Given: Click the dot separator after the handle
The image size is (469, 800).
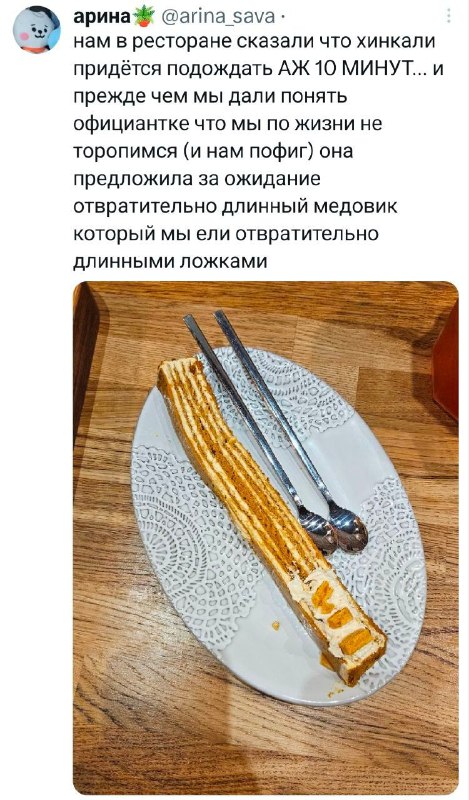Looking at the screenshot, I should click(x=282, y=17).
